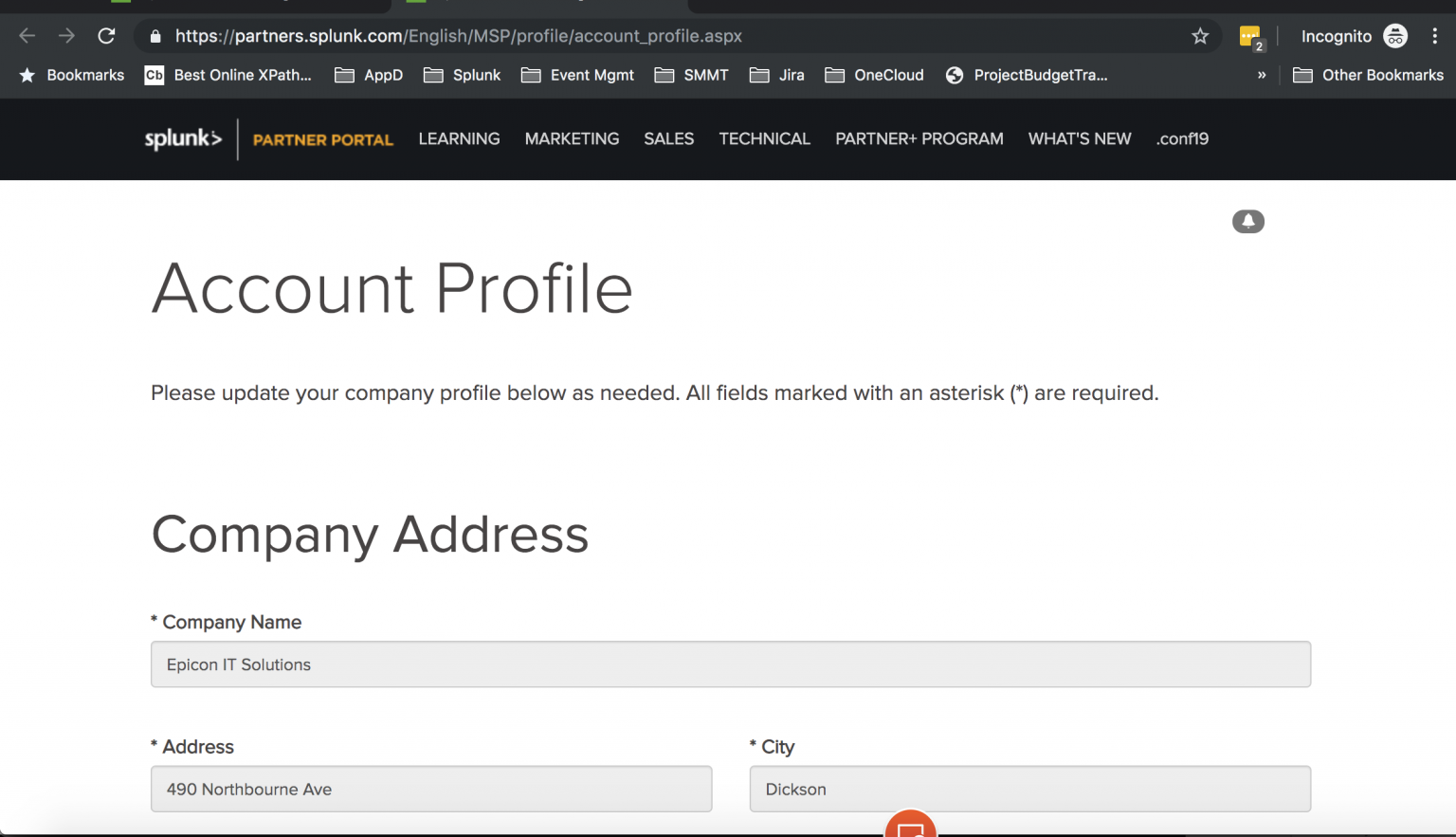Viewport: 1456px width, 837px height.
Task: Open the orange chat widget
Action: pyautogui.click(x=910, y=827)
